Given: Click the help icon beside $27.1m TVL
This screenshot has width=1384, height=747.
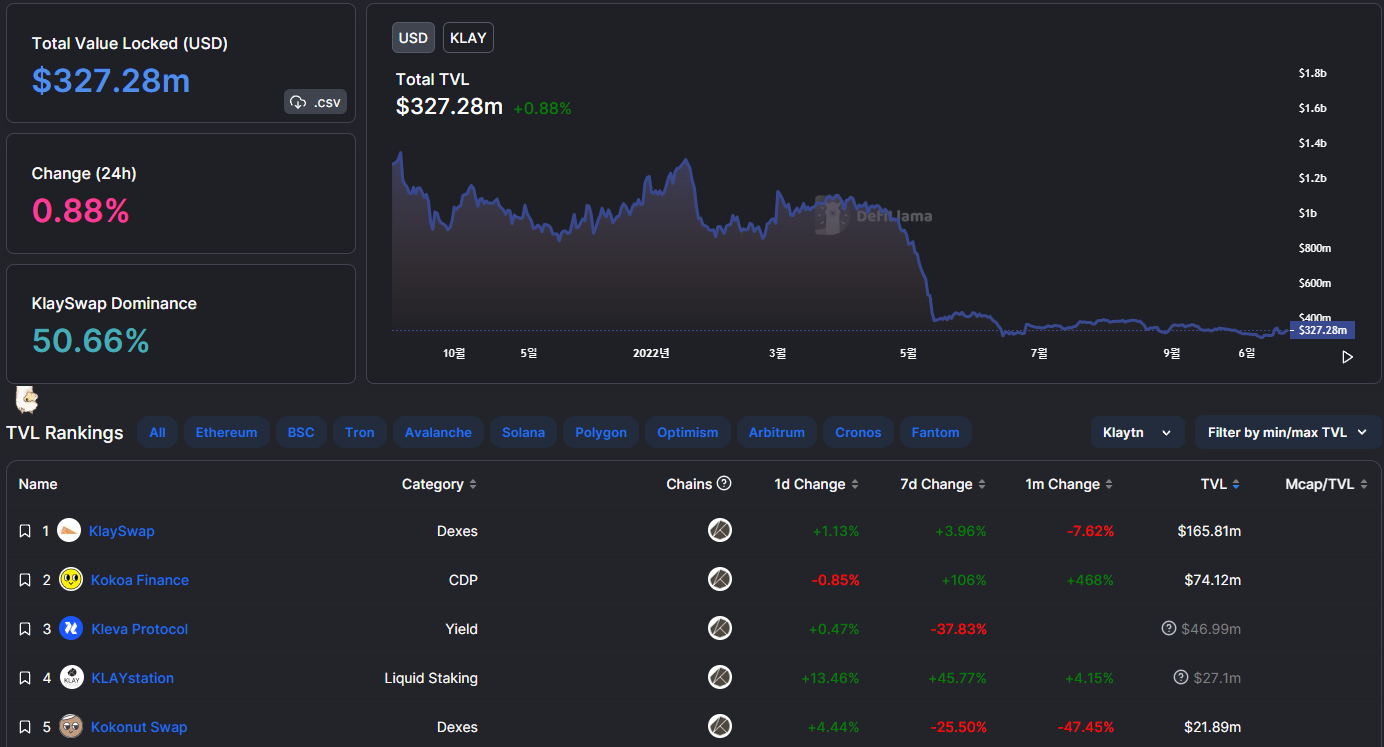Looking at the screenshot, I should (1181, 677).
